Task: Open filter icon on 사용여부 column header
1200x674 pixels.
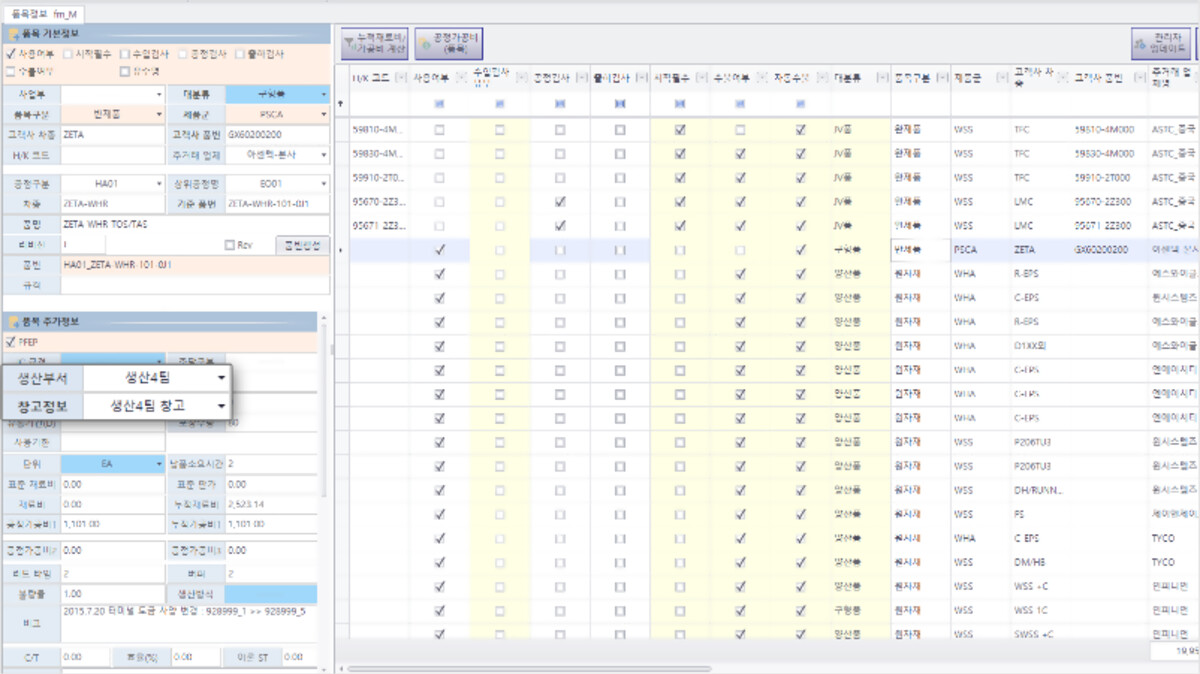Action: point(460,77)
